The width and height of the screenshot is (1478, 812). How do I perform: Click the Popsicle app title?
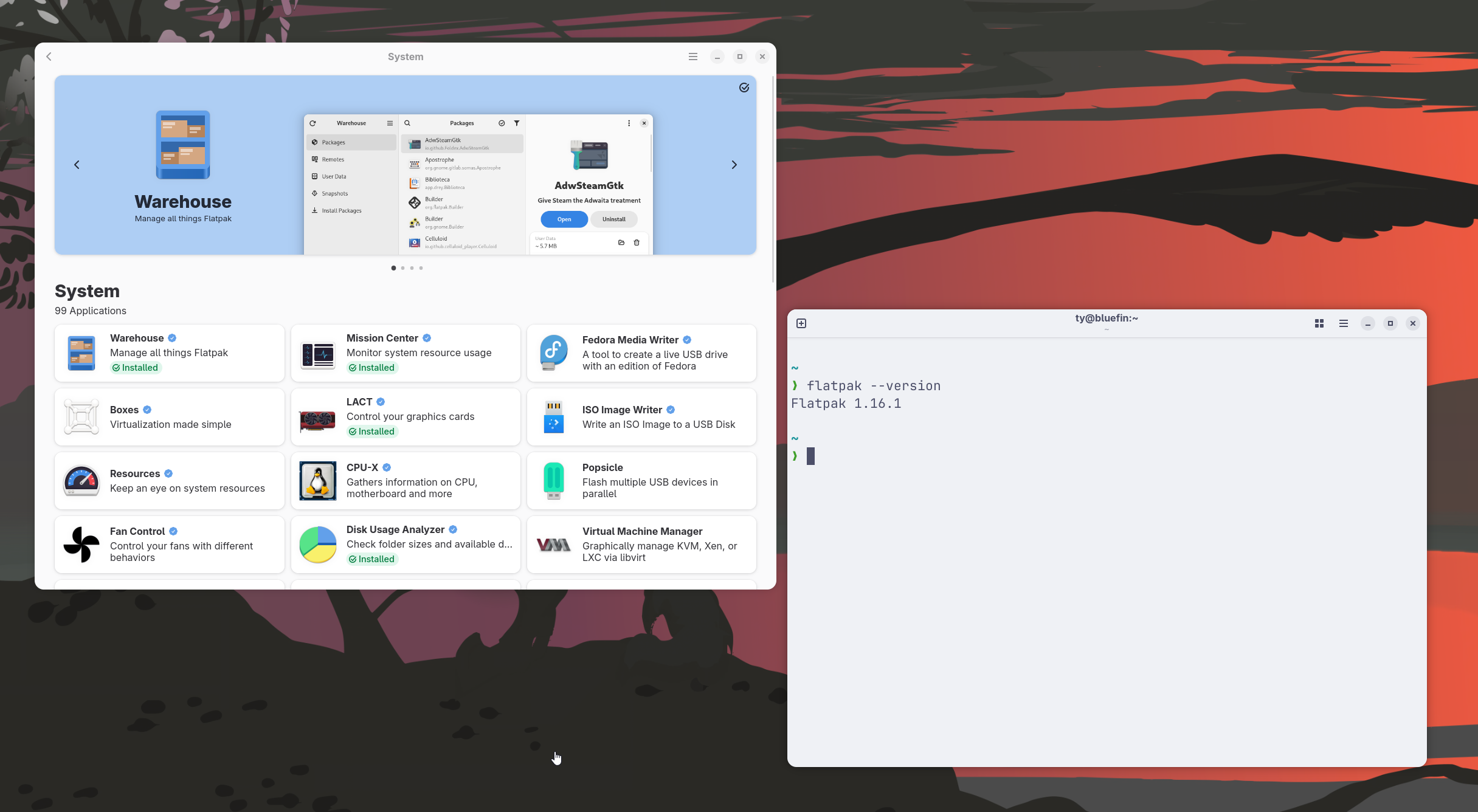point(603,467)
